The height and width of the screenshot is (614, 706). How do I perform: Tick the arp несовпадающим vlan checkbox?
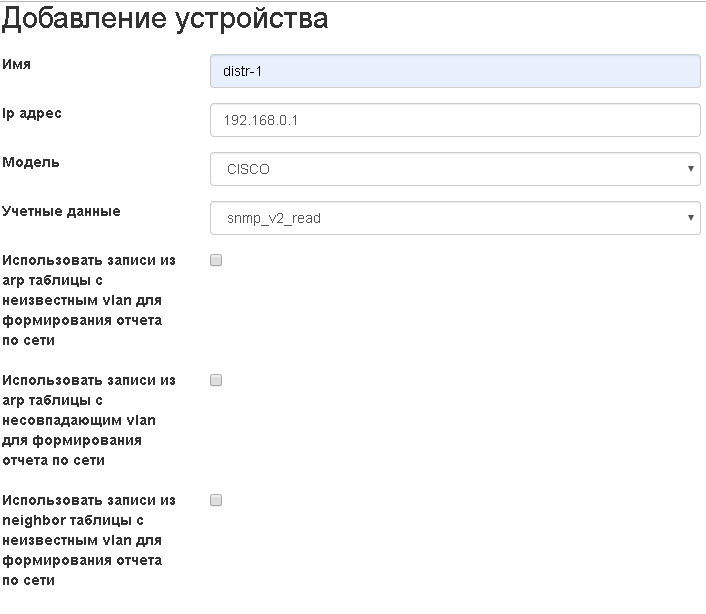point(216,380)
